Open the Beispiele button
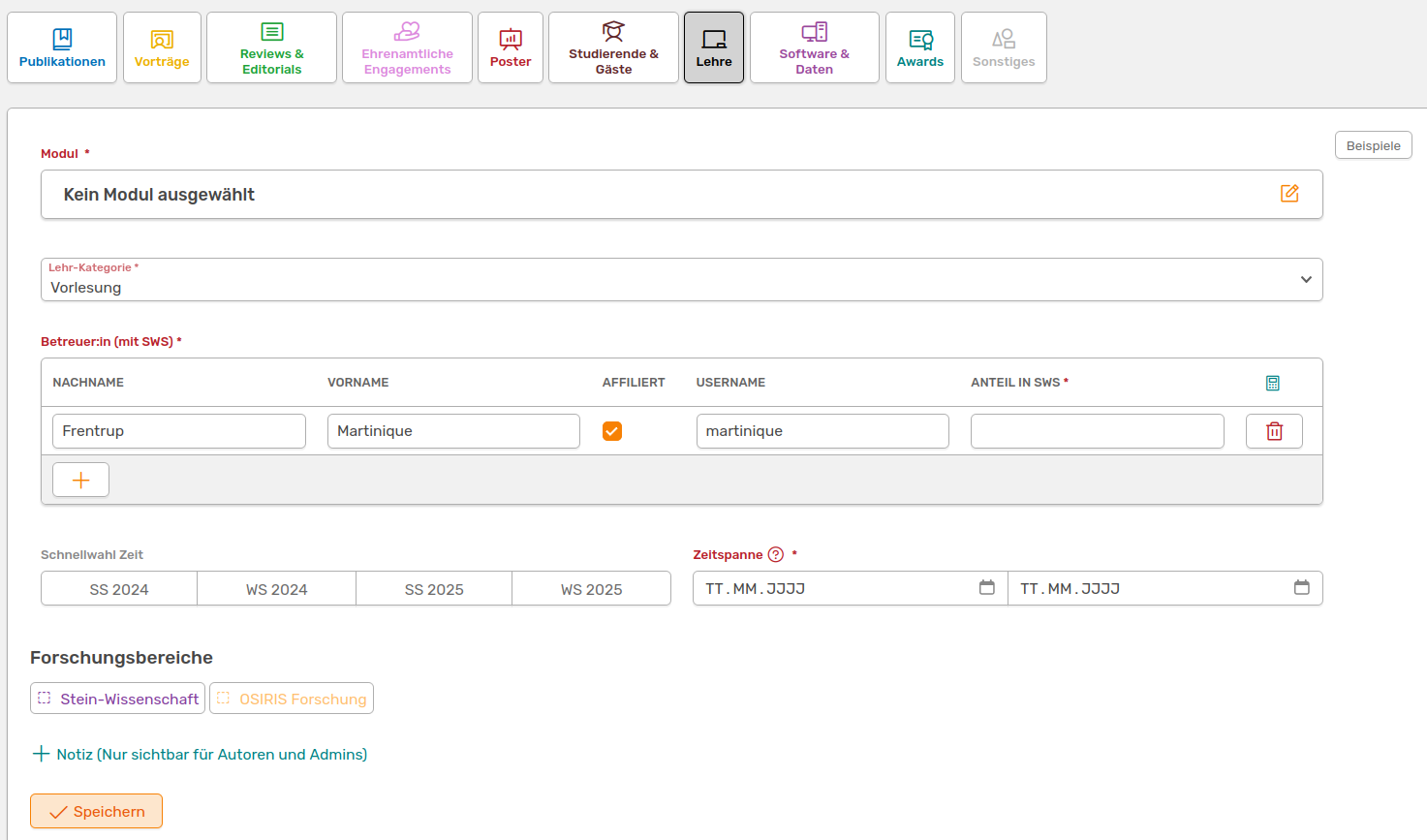The width and height of the screenshot is (1427, 840). point(1373,145)
